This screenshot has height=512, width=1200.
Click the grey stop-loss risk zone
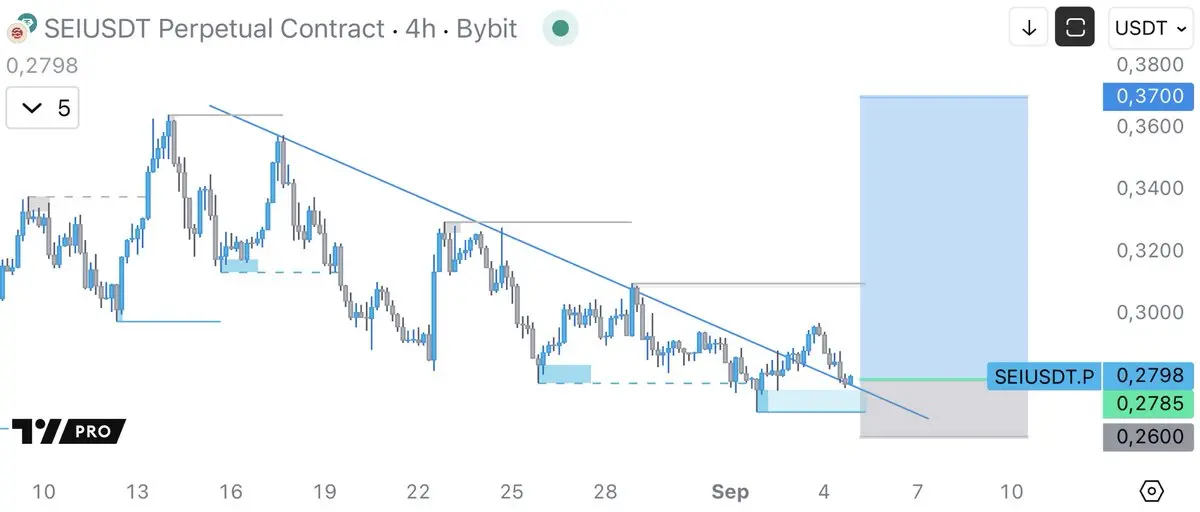click(x=944, y=408)
